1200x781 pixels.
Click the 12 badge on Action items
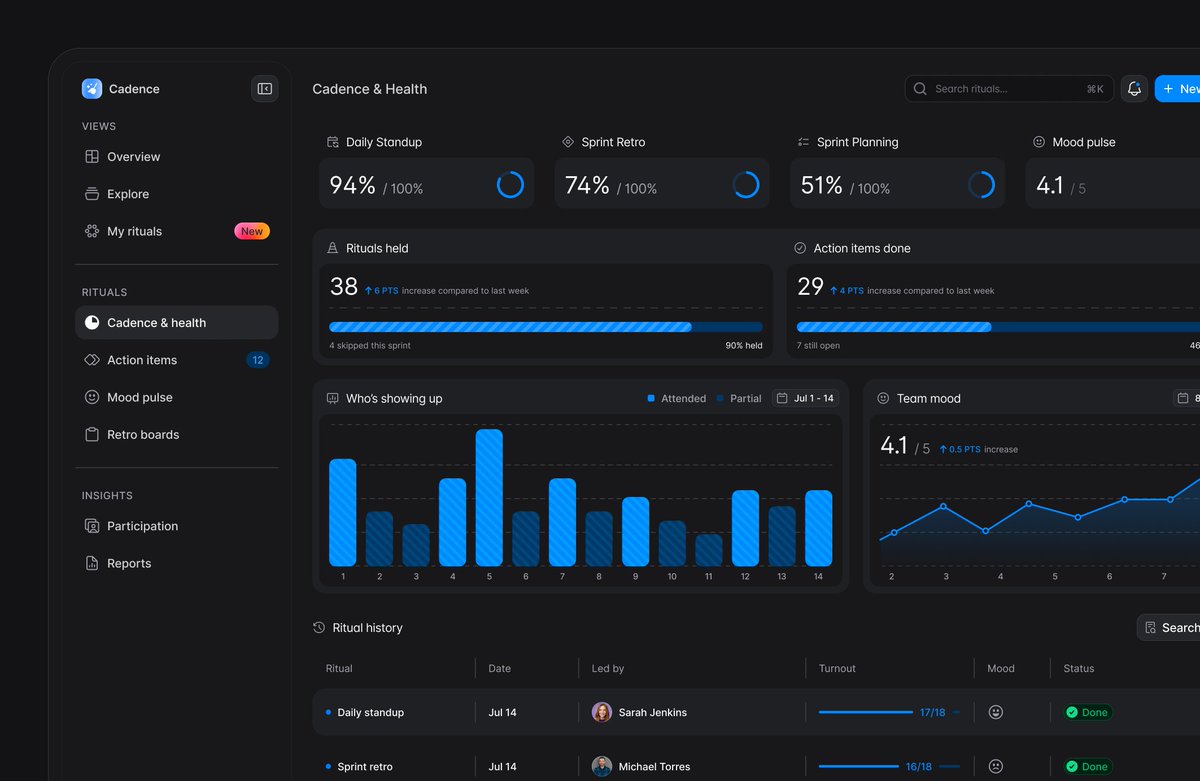[258, 360]
